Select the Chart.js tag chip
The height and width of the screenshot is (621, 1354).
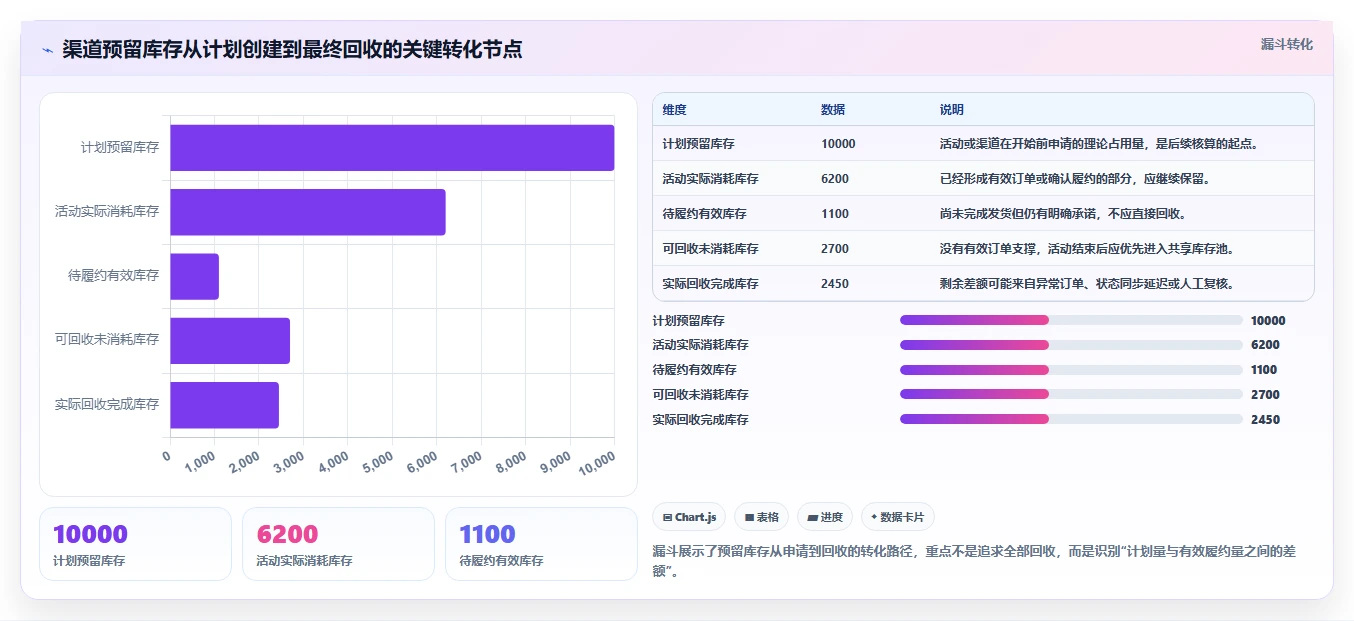click(689, 517)
